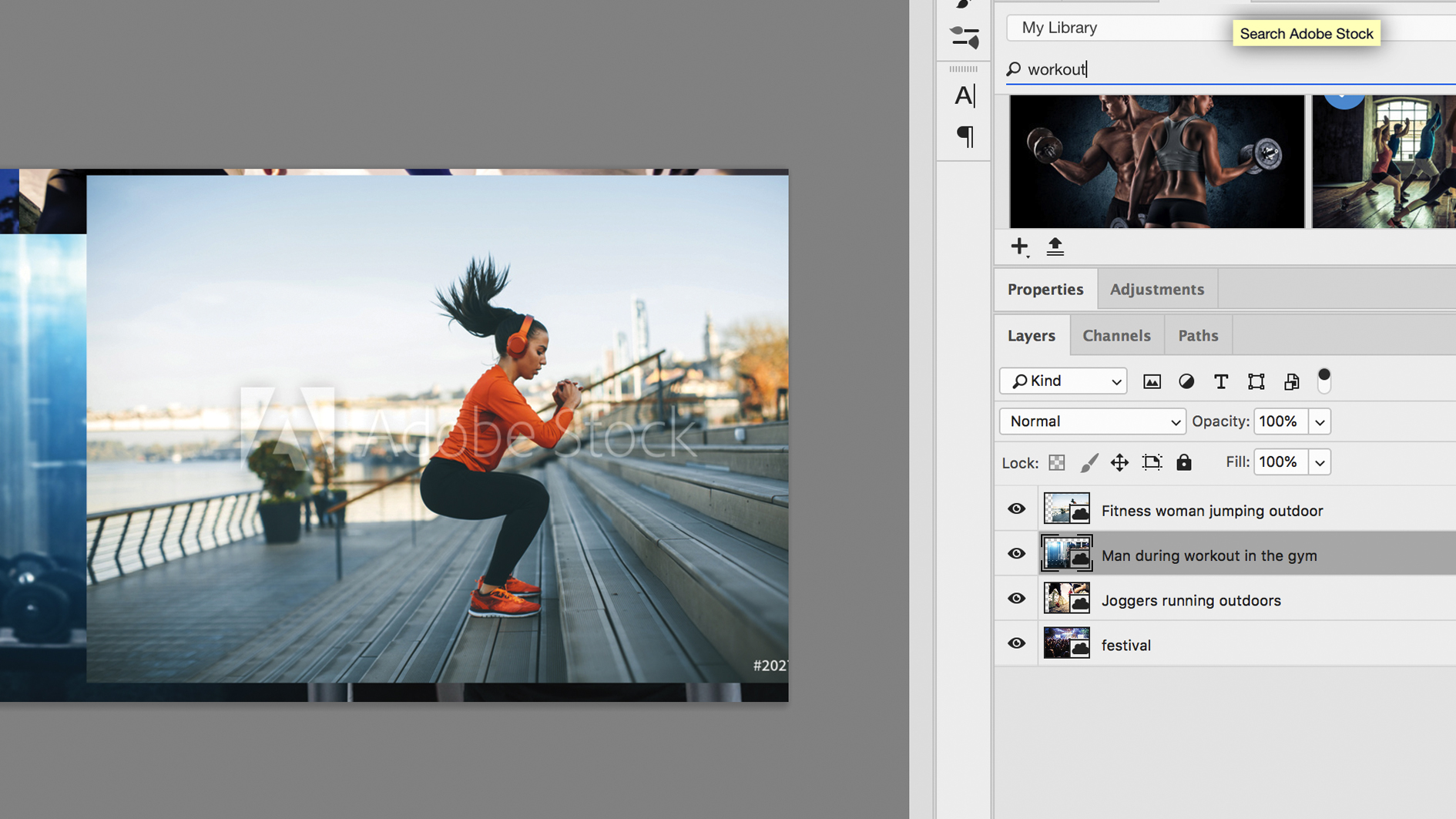Click the Fitness woman jumping outdoor layer thumbnail
Screen dimensions: 1456x819
point(1067,509)
